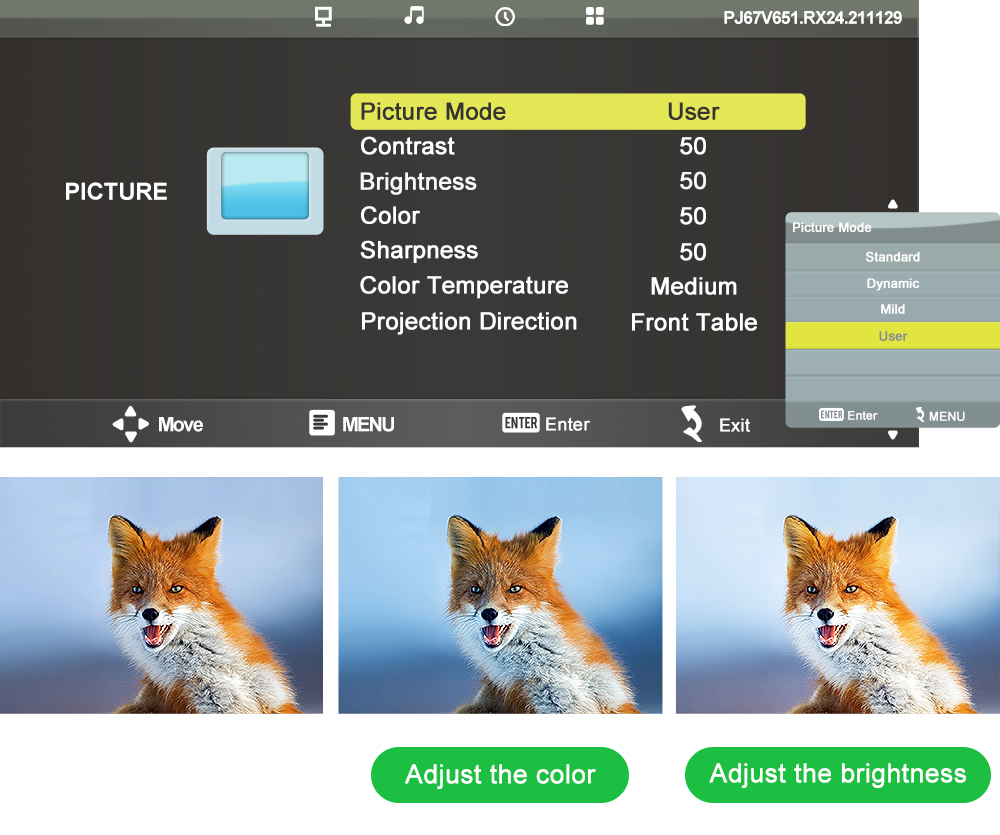Select the Picture Mode row
The height and width of the screenshot is (835, 1000).
tap(577, 112)
